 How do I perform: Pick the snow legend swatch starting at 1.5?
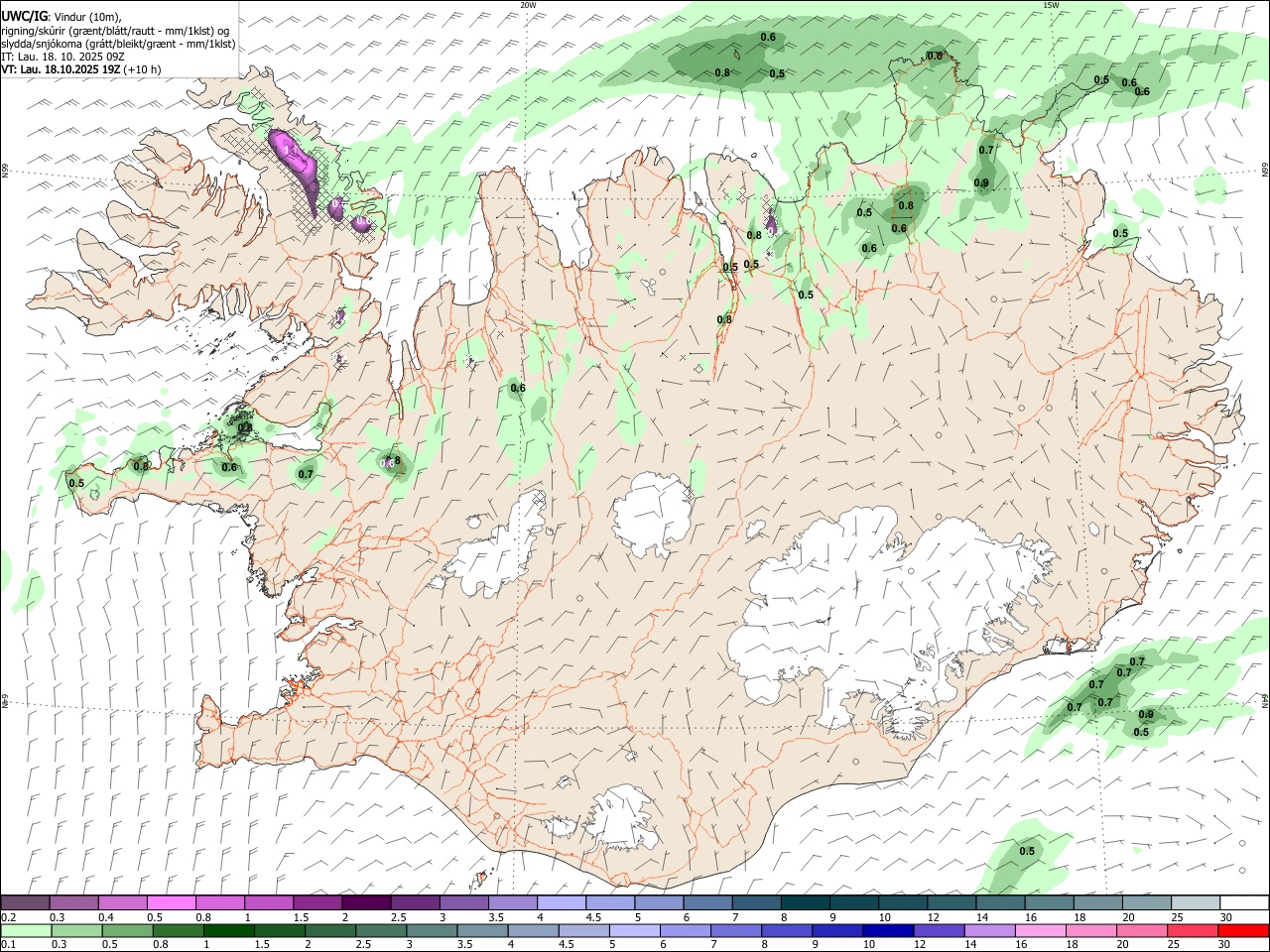(x=317, y=902)
